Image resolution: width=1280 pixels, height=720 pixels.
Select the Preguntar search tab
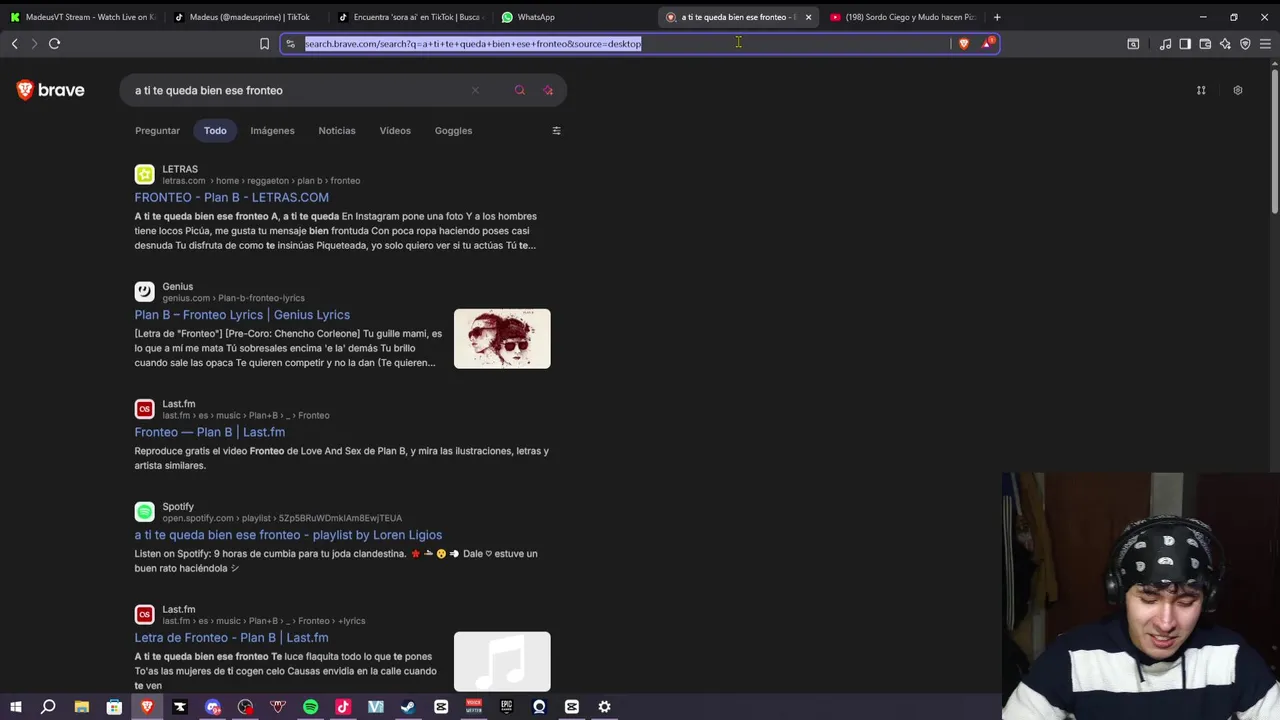pos(157,131)
